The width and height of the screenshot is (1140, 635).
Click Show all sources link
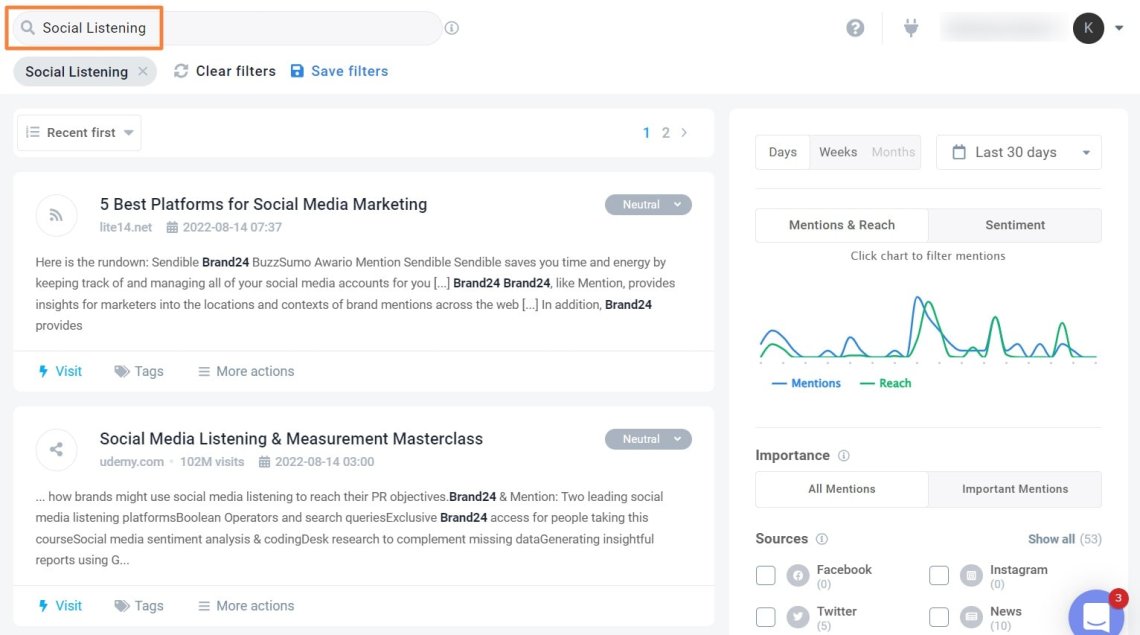click(x=1051, y=539)
